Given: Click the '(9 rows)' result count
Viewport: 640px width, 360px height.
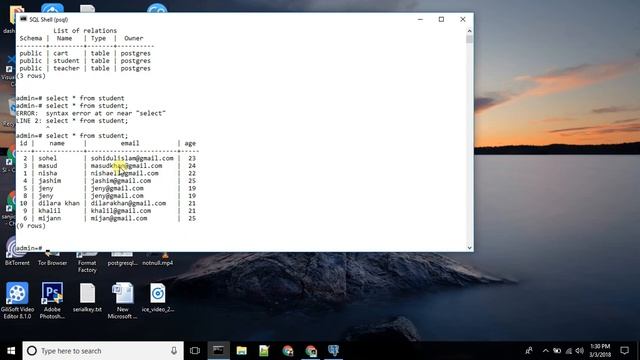Looking at the screenshot, I should click(x=31, y=226).
